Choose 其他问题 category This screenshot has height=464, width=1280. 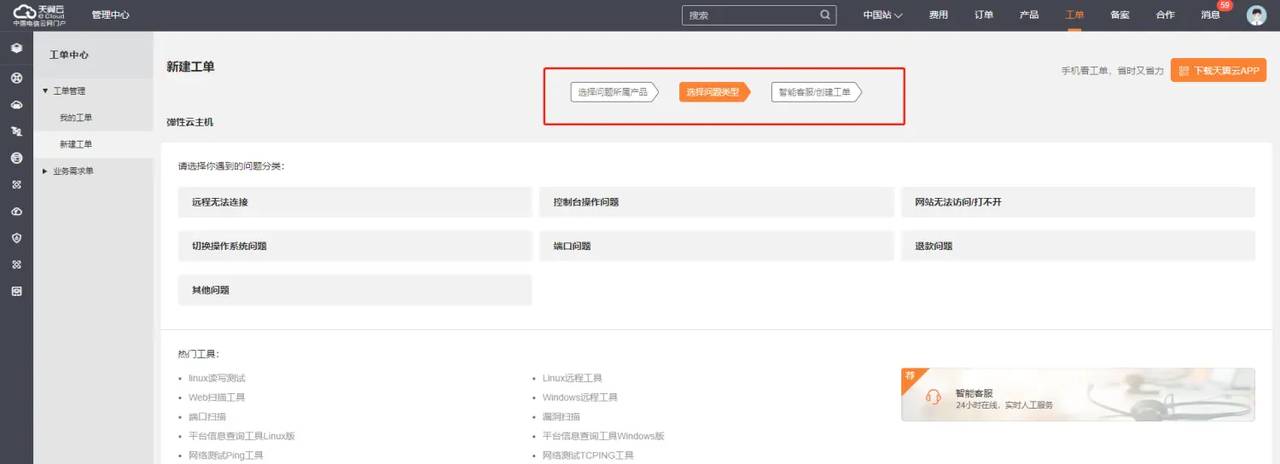(x=355, y=290)
